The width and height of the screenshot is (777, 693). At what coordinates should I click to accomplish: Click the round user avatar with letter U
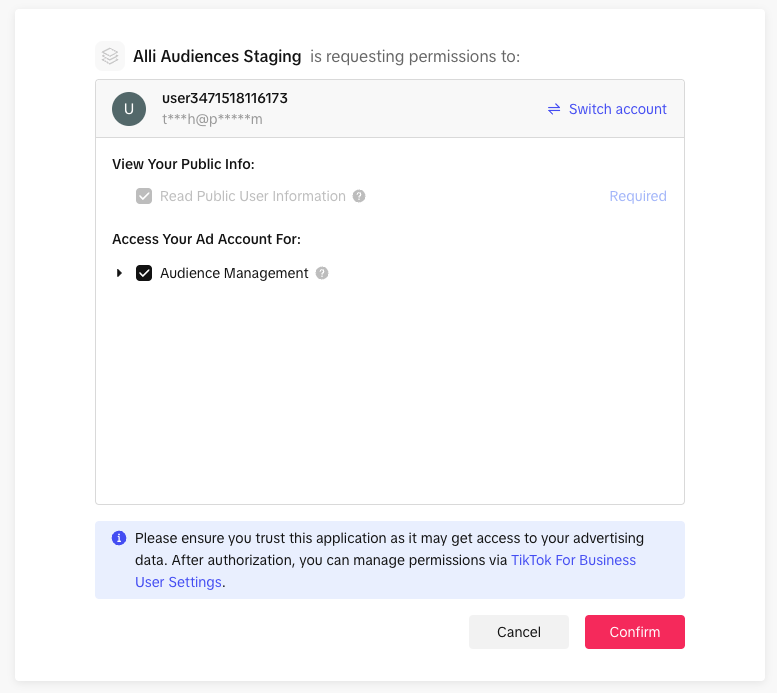click(129, 109)
